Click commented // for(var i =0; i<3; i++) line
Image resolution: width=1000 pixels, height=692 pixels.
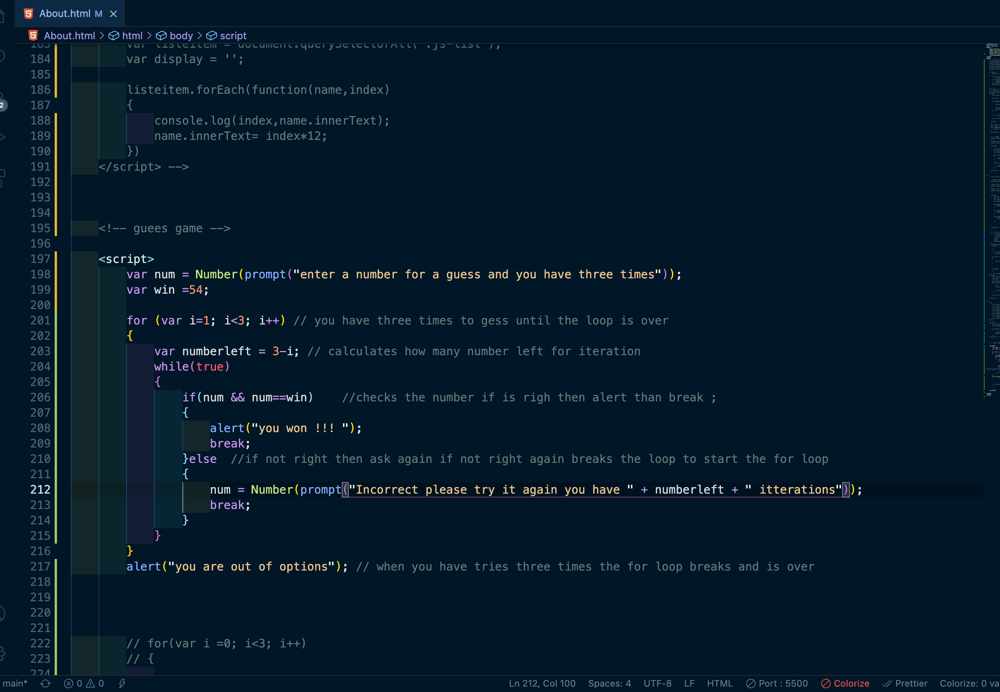coord(216,644)
